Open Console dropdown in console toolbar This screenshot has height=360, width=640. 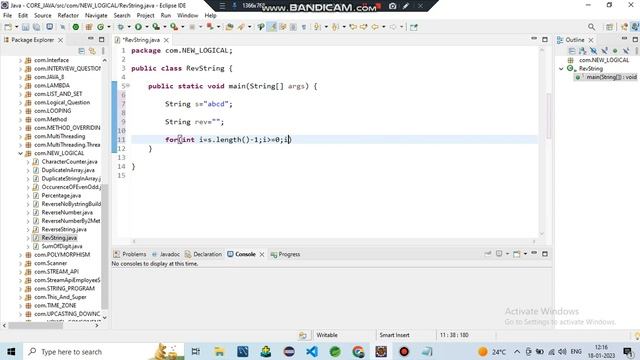(x=525, y=254)
